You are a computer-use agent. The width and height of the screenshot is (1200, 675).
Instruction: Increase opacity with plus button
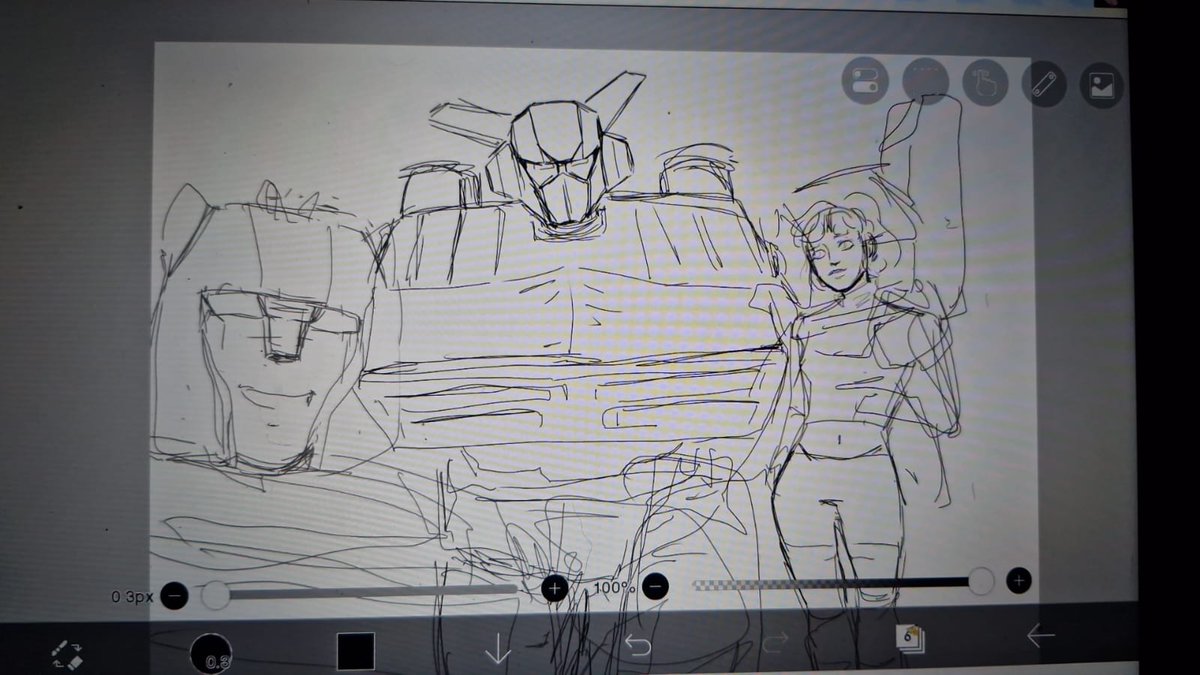pyautogui.click(x=1018, y=579)
